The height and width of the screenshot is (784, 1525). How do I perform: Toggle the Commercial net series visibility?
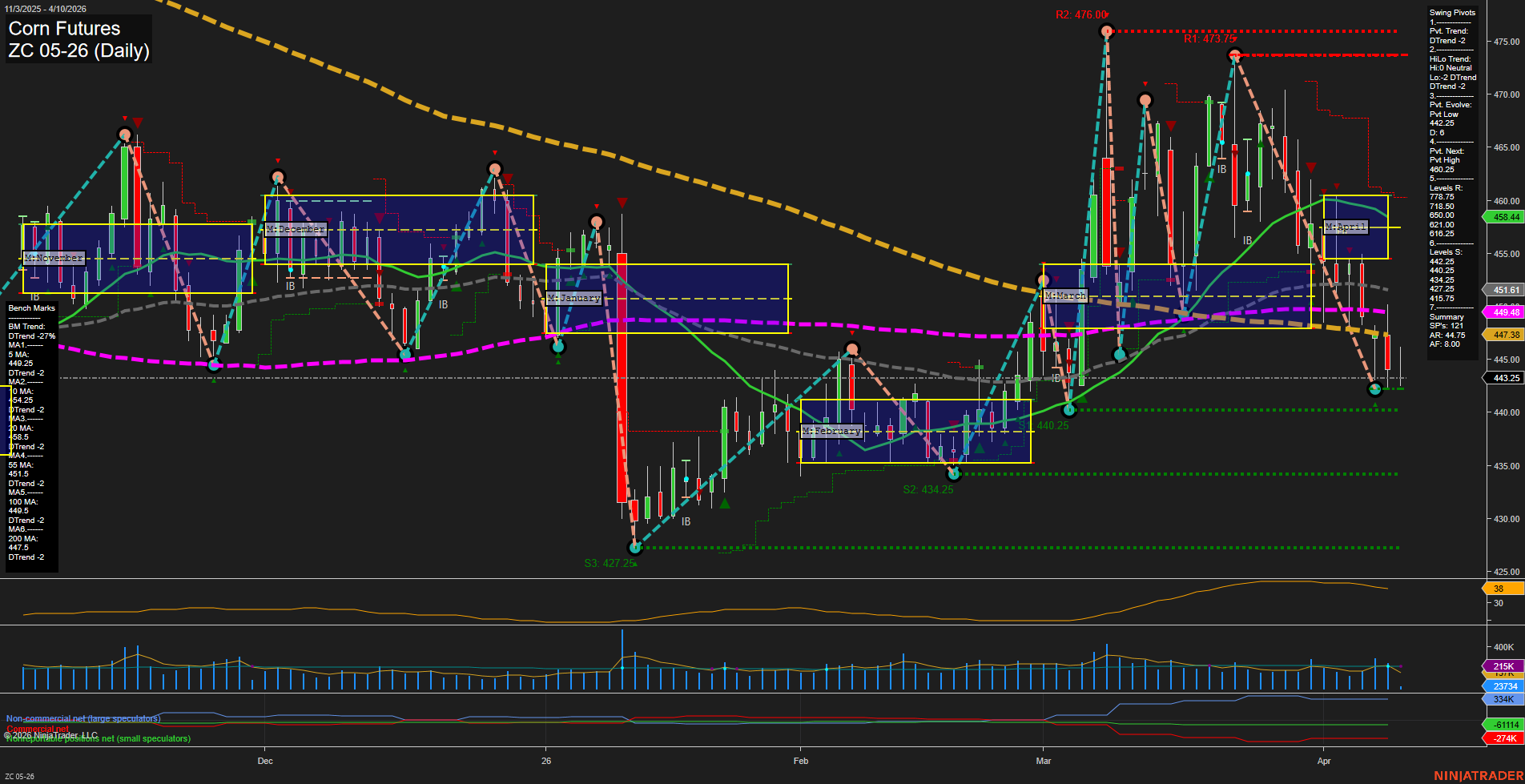(x=36, y=729)
